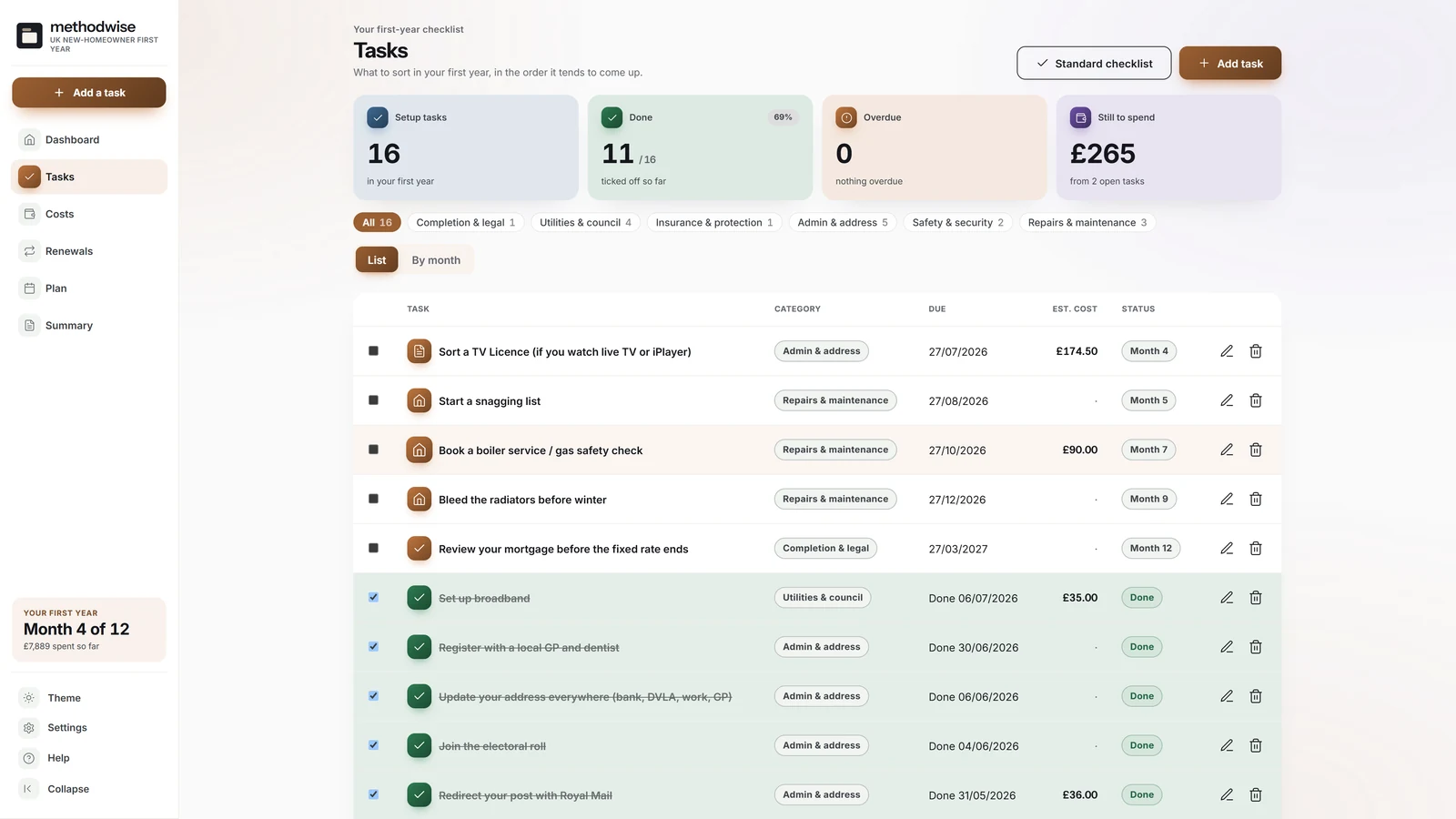Tick the boiler service checkbox
1456x819 pixels.
(x=373, y=449)
